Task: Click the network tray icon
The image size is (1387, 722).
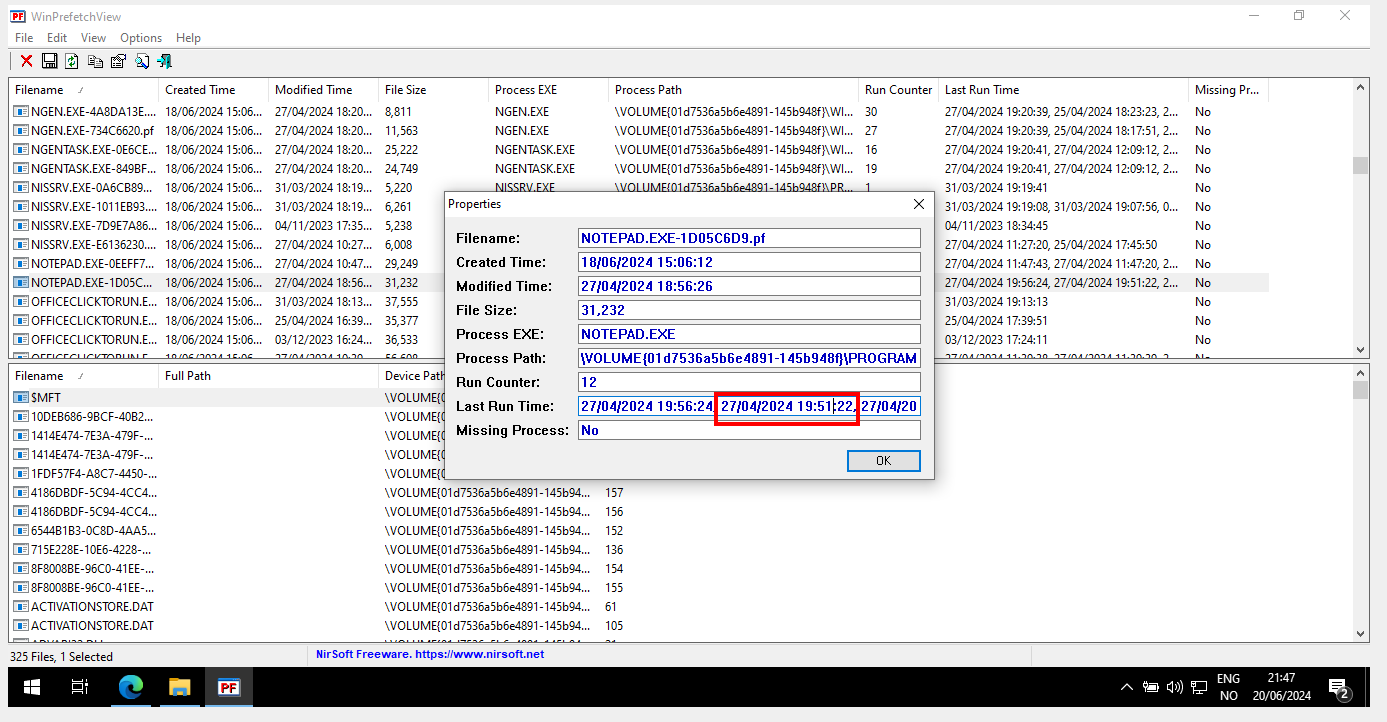Action: coord(1197,687)
